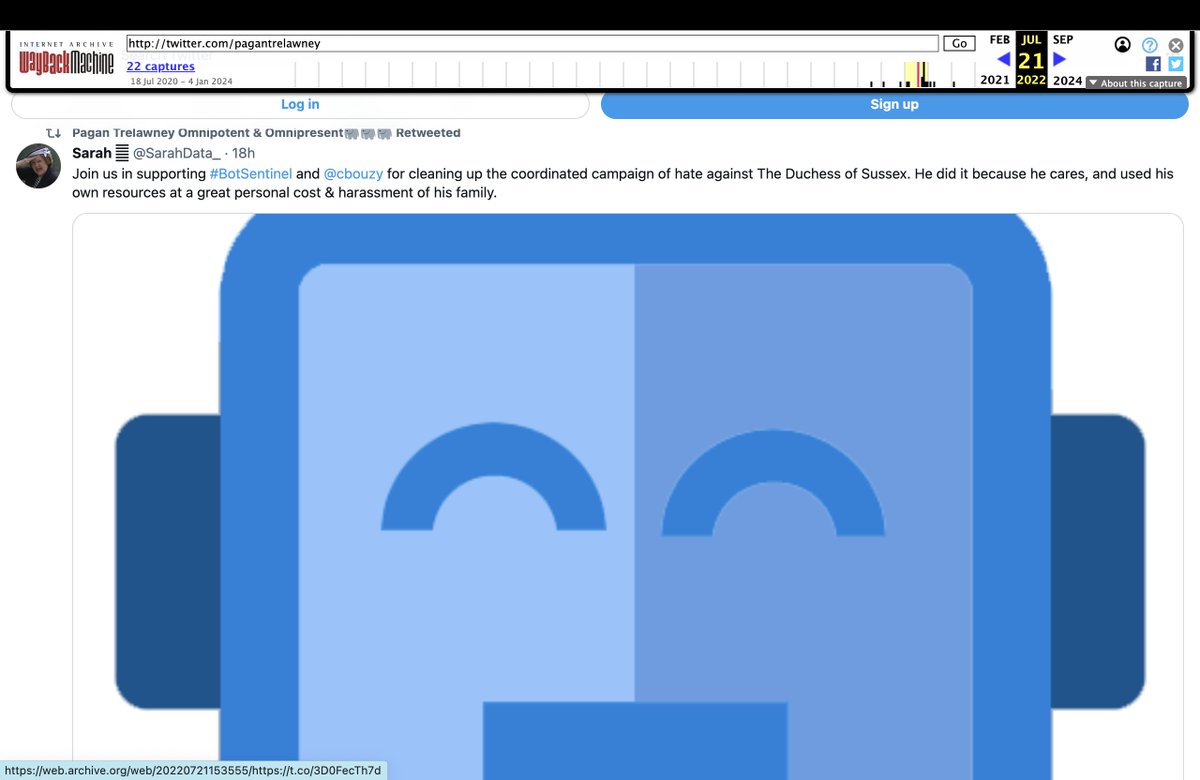
Task: Open the #BotSentinel hashtag
Action: (x=250, y=174)
